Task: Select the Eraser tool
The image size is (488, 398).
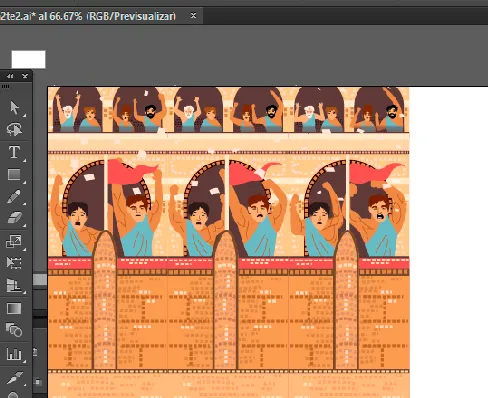Action: (x=14, y=218)
